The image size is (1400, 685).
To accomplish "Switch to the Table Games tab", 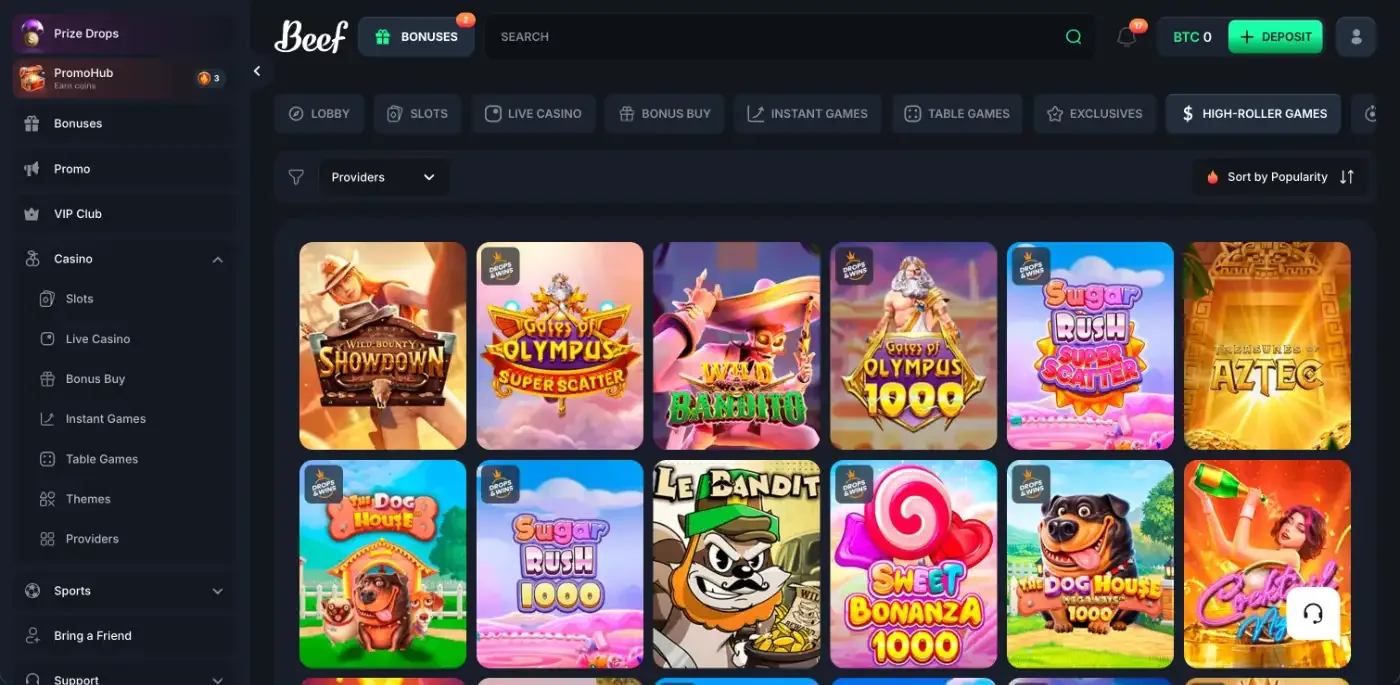I will 957,114.
